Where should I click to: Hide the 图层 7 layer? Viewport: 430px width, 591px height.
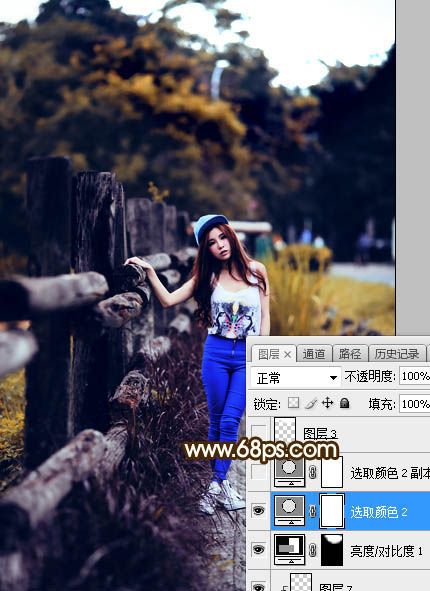point(259,586)
